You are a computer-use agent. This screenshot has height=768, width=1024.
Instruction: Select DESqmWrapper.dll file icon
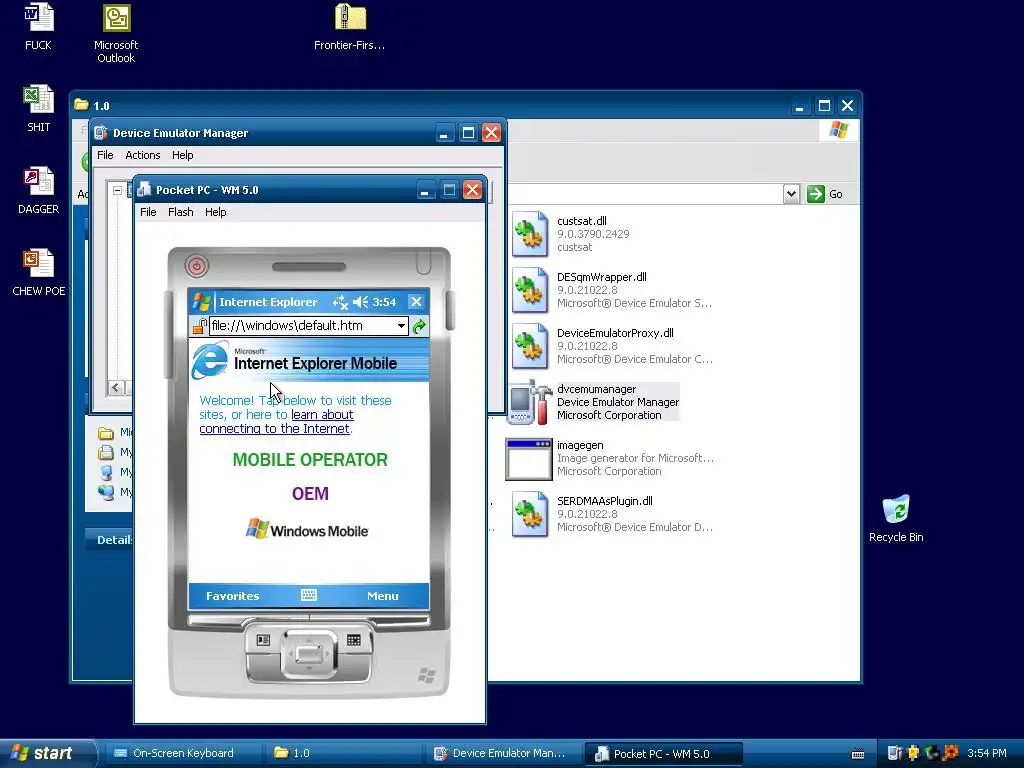[530, 290]
